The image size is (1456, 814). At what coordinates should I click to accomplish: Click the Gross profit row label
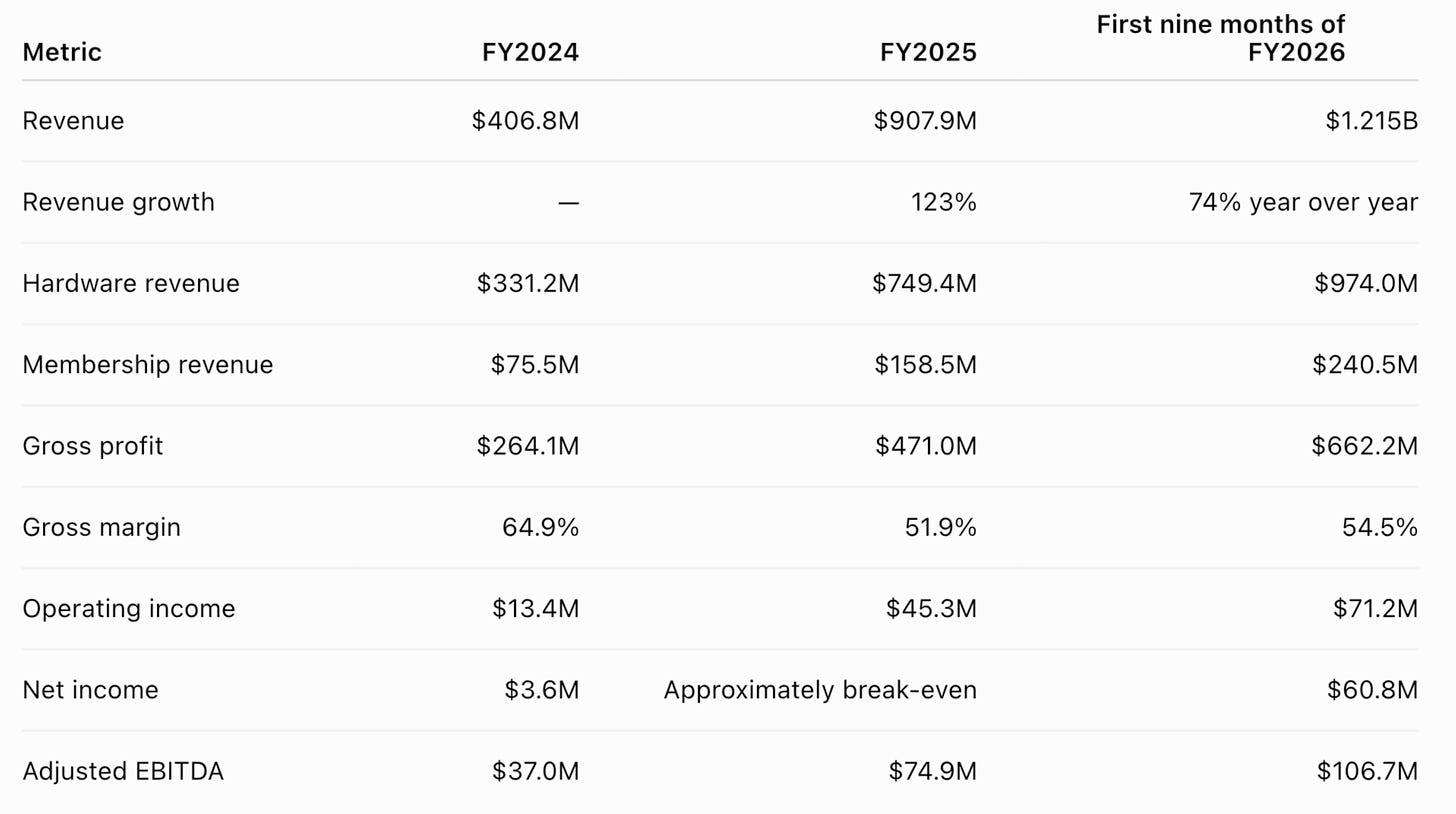92,446
